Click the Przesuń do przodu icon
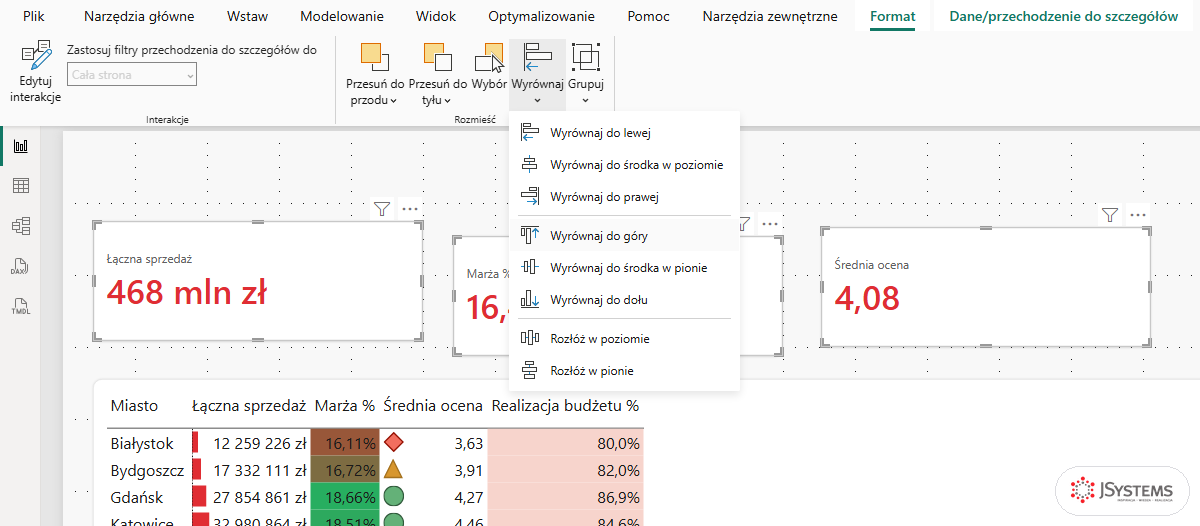1200x526 pixels. pos(375,58)
